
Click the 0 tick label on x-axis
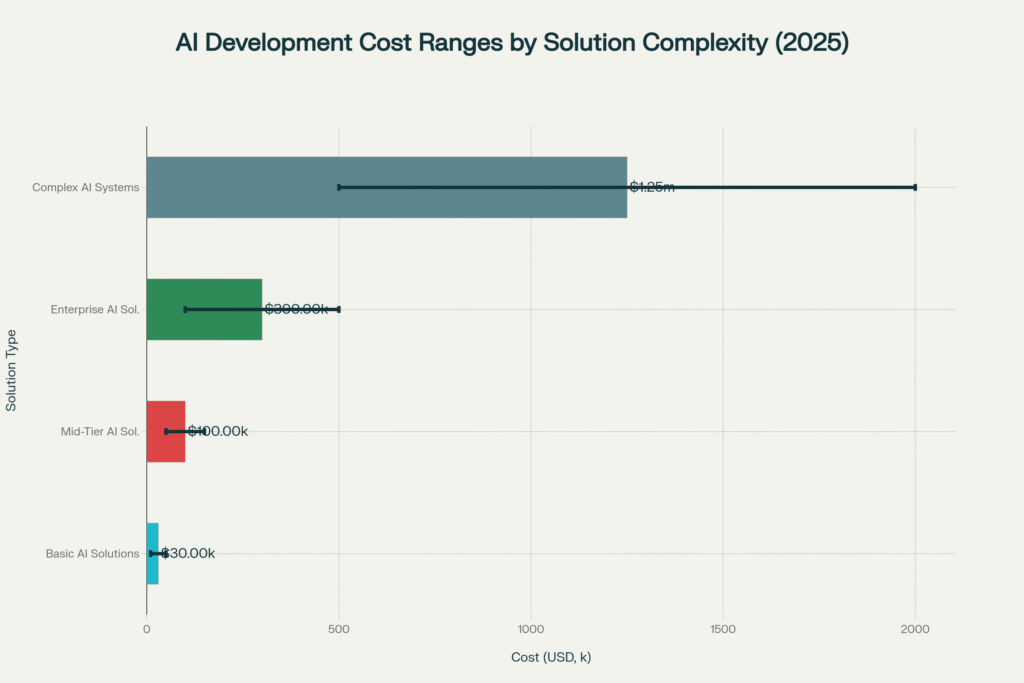tap(147, 628)
